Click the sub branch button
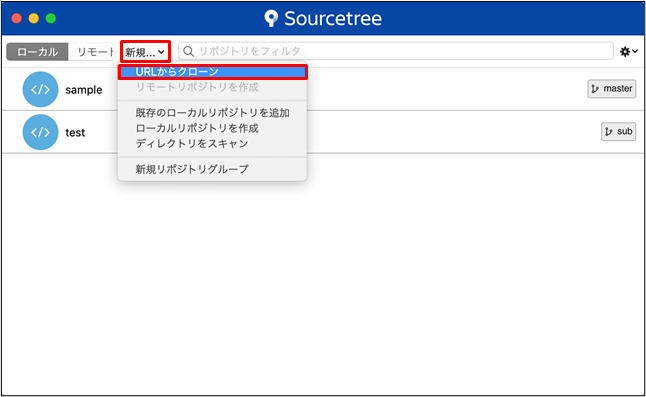Screen dimensions: 646x397 point(618,131)
